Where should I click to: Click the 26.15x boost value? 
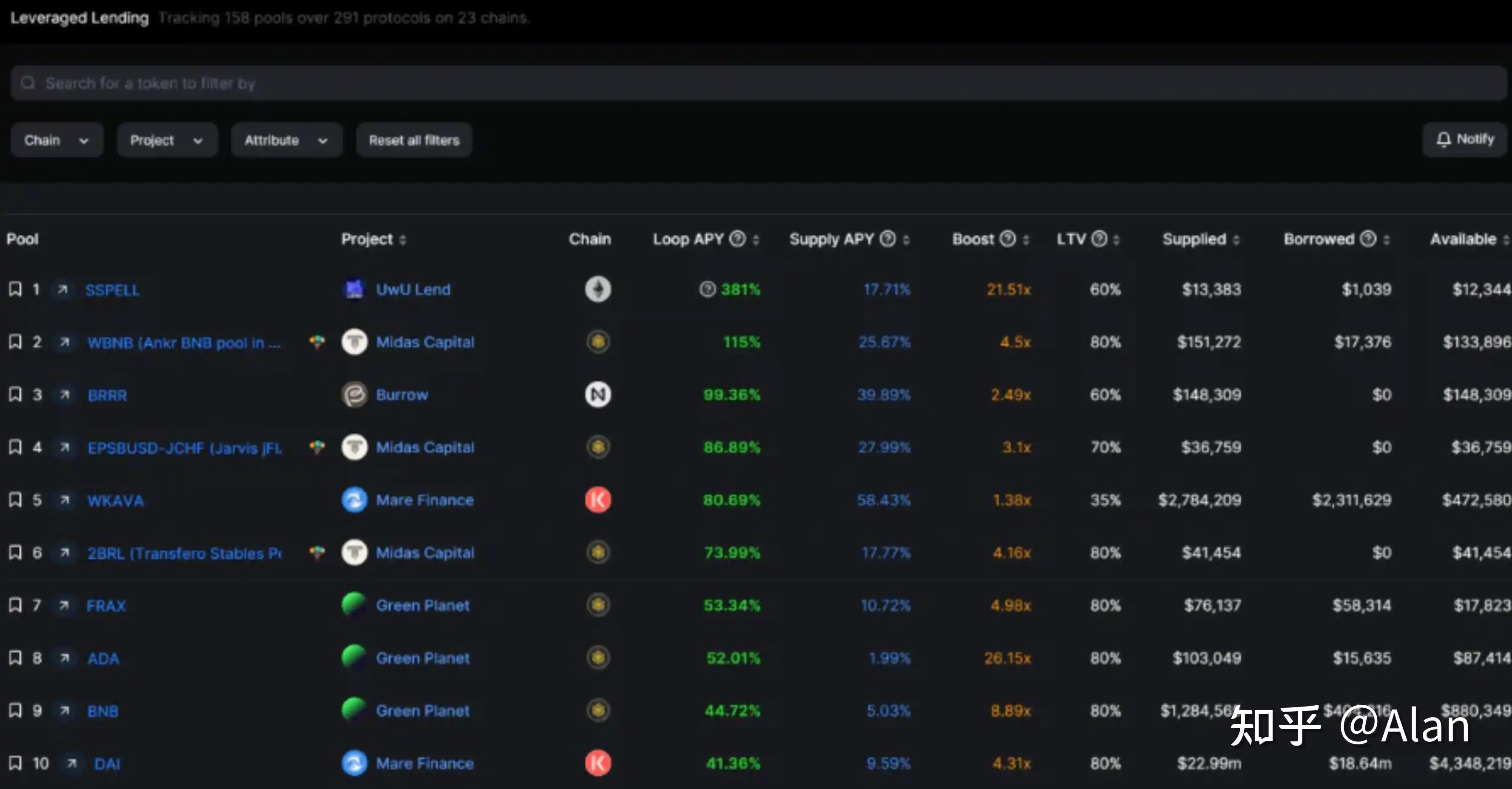point(1007,658)
